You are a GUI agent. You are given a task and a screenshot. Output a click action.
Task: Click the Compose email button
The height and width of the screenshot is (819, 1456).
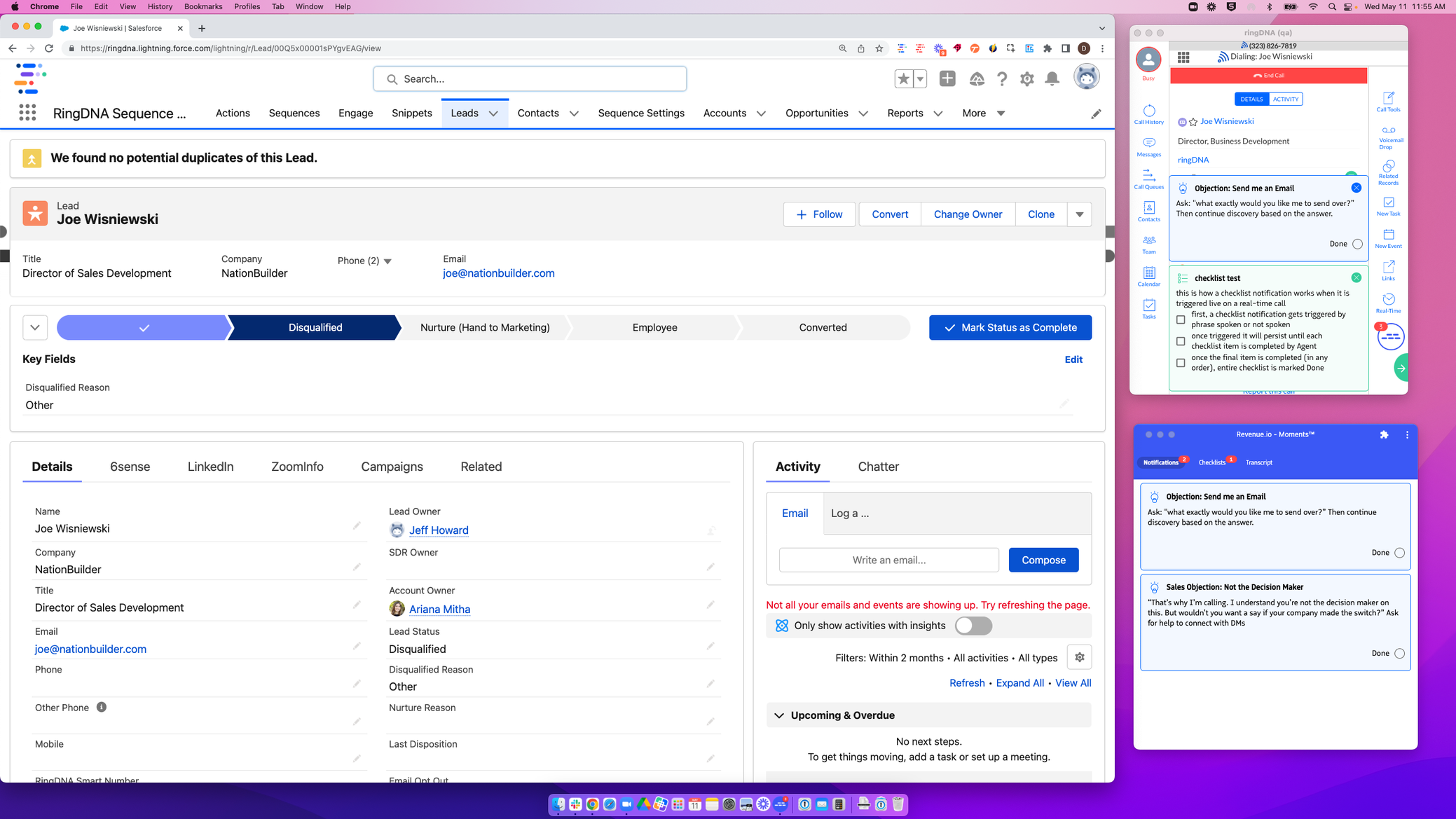tap(1043, 560)
